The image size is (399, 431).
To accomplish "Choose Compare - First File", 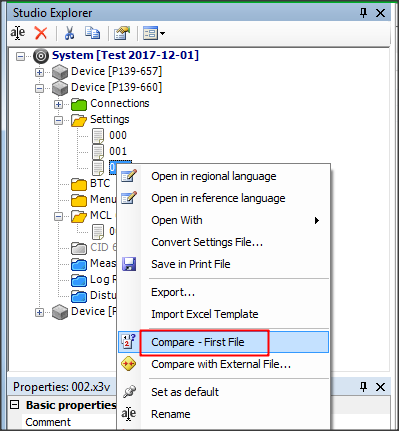I will click(223, 342).
